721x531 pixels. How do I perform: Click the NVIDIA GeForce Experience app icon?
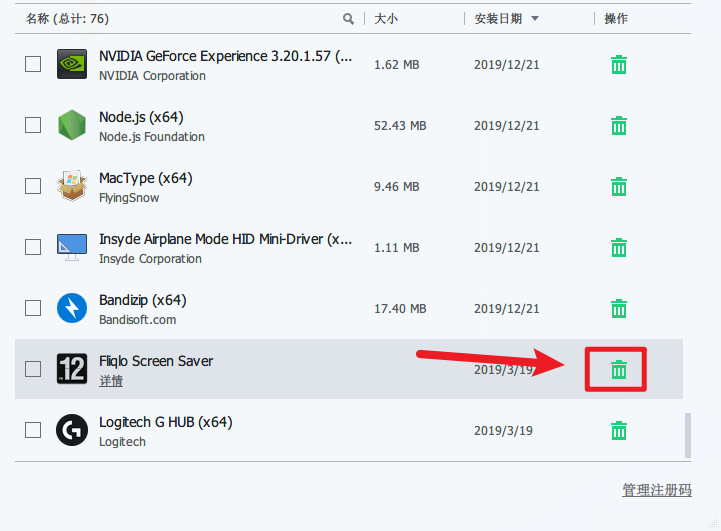click(72, 64)
